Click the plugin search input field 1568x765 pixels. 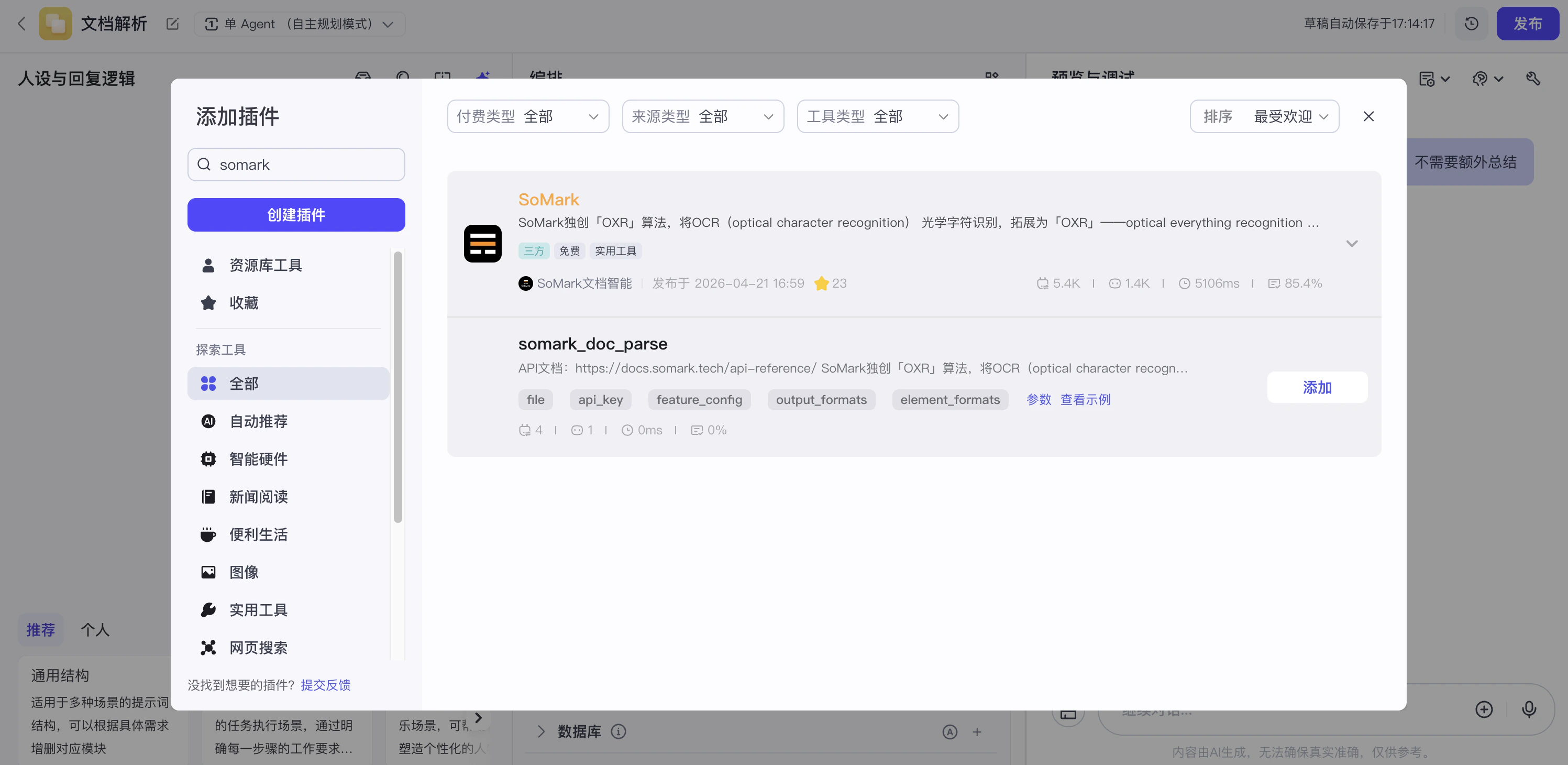[296, 165]
